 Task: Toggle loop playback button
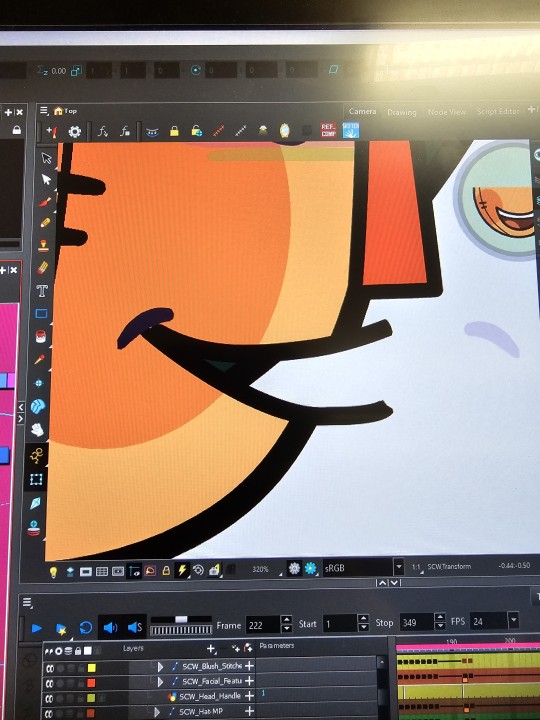pos(86,628)
